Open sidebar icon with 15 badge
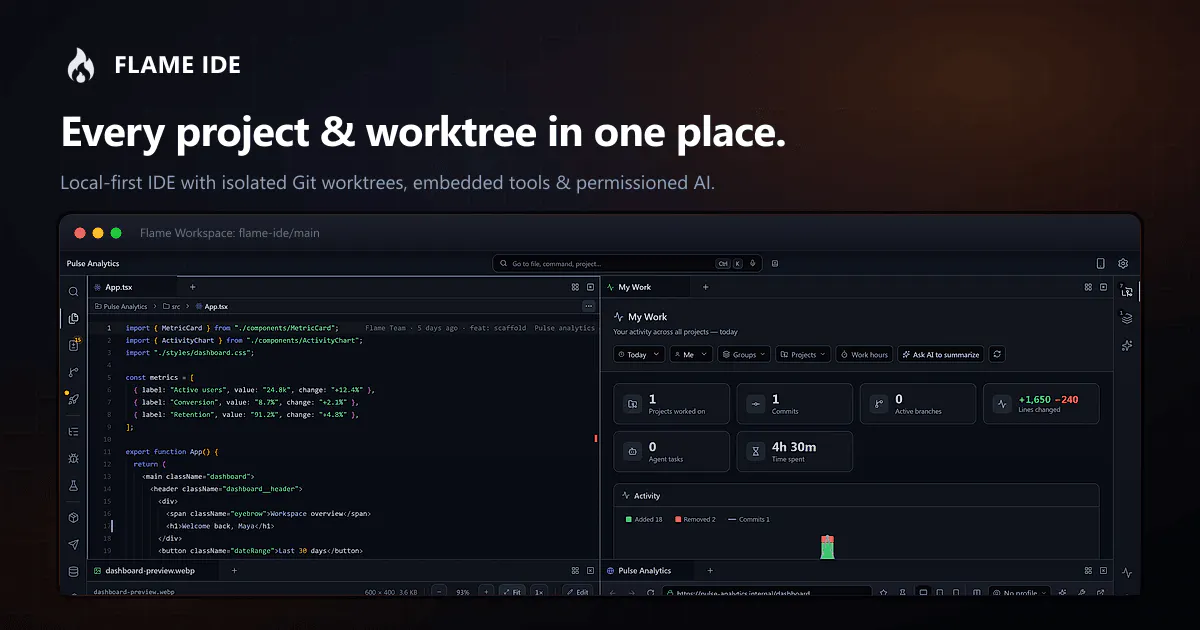 click(x=73, y=345)
